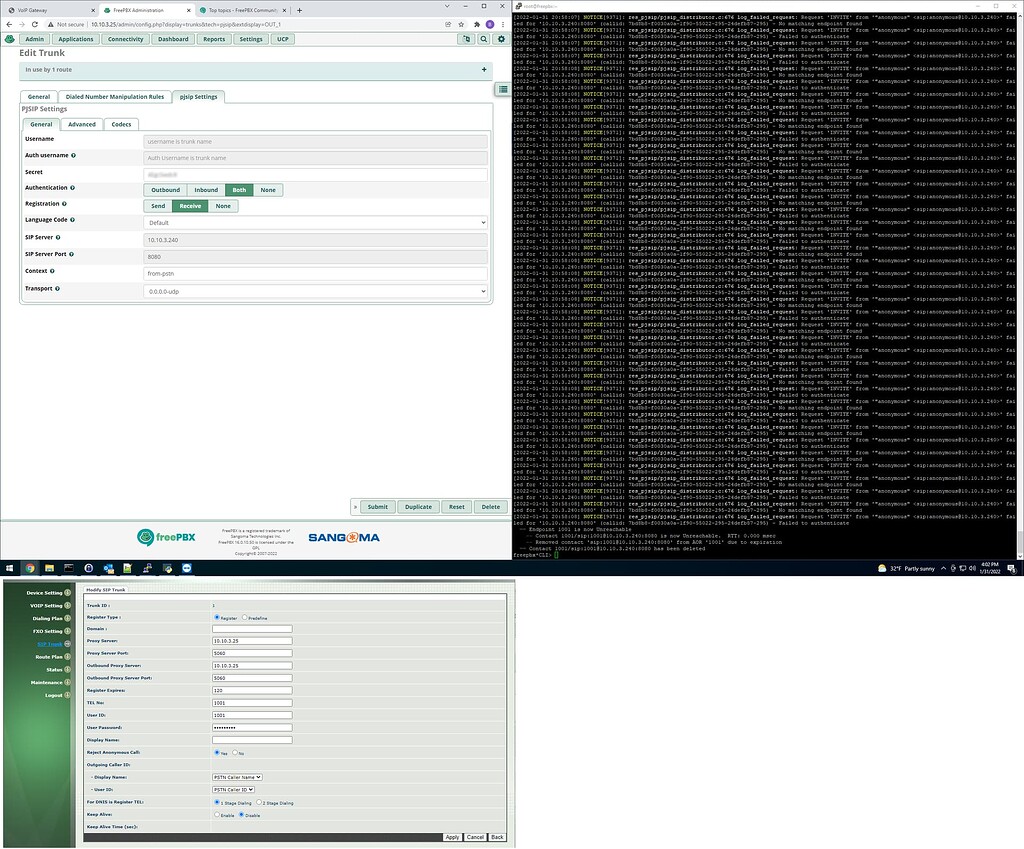Click the volume icon in system tray

tap(972, 568)
